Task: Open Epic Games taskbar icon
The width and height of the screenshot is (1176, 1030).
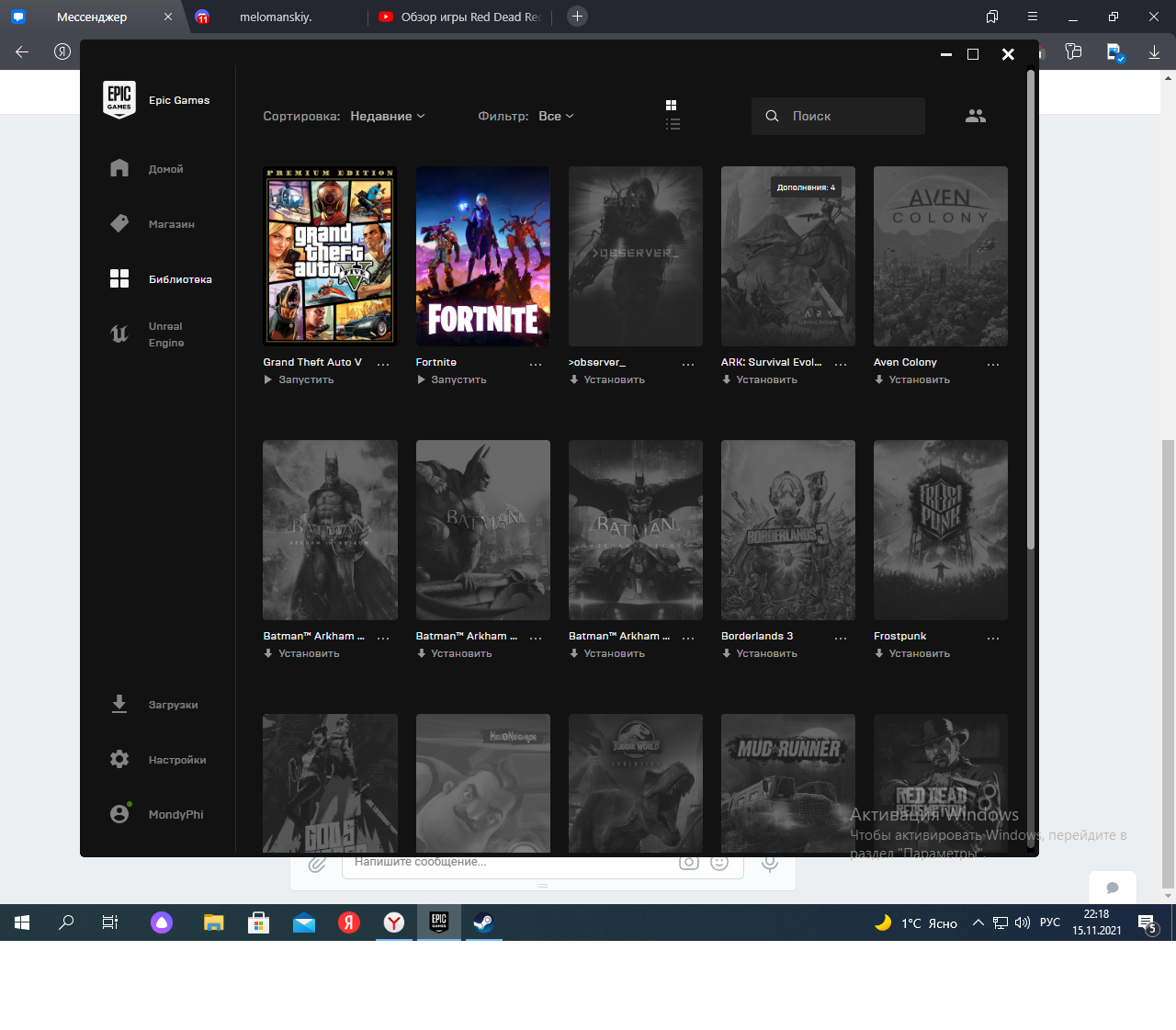Action: click(x=439, y=922)
